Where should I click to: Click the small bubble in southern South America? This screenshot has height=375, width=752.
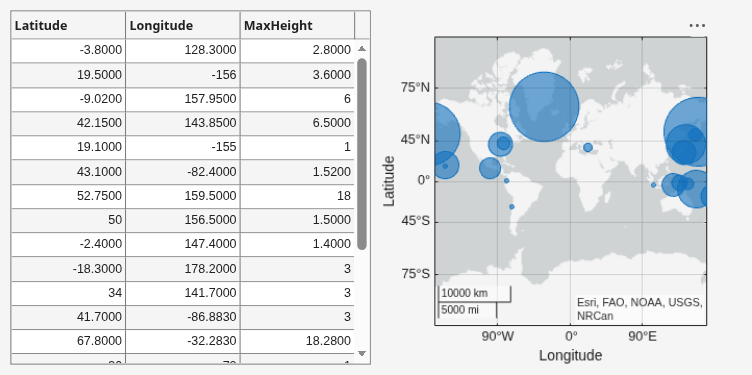(512, 207)
